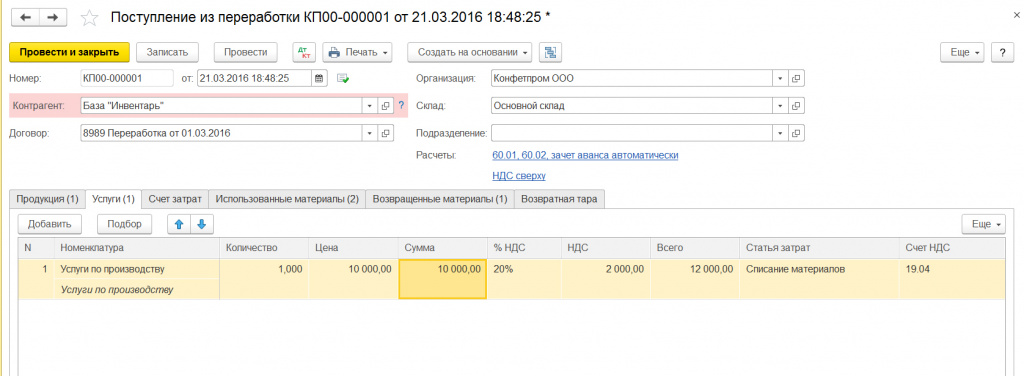Move row up with blue arrow
This screenshot has height=376, width=1024.
(x=179, y=224)
